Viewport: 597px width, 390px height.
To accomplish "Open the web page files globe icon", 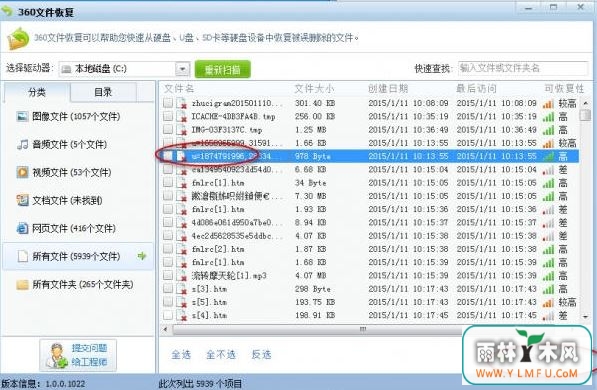I will (x=22, y=228).
